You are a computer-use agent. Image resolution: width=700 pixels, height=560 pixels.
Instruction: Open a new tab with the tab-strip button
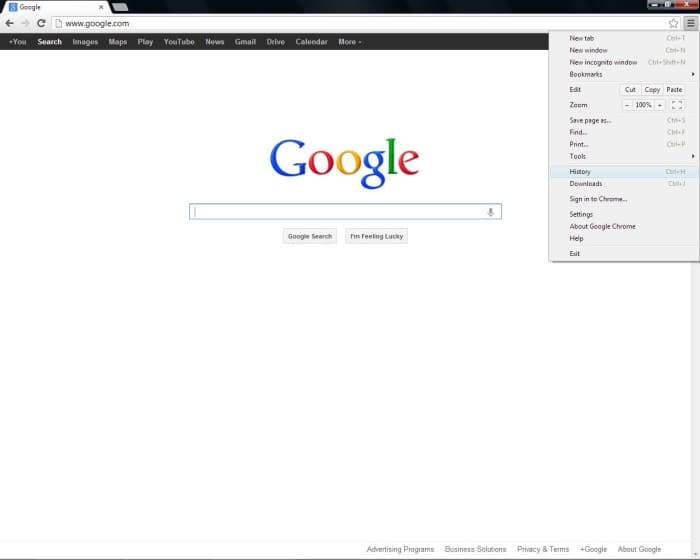click(x=120, y=7)
